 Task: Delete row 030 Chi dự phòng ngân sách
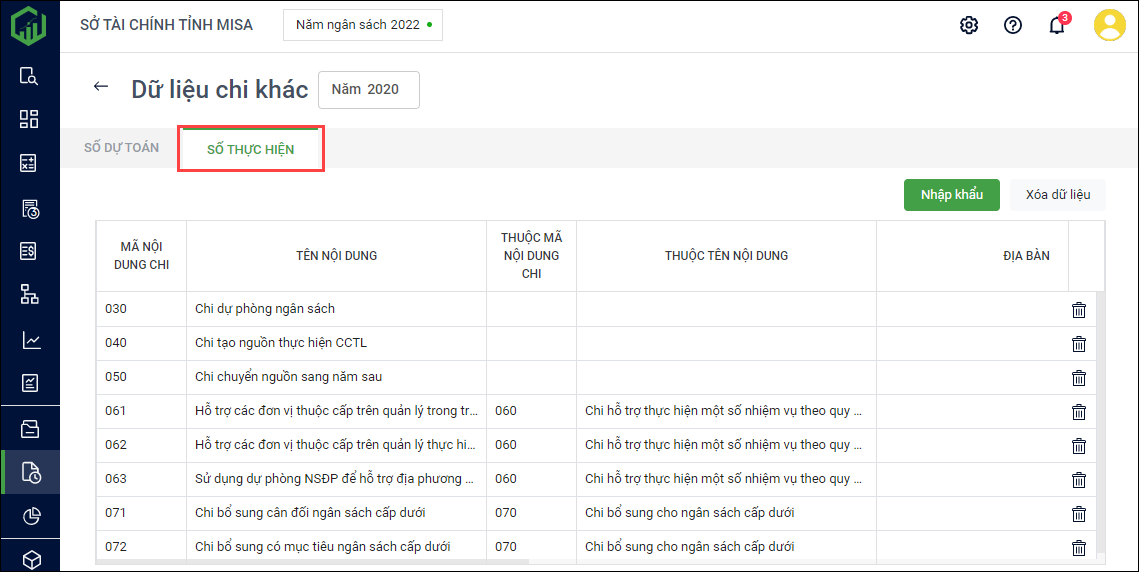[x=1079, y=310]
